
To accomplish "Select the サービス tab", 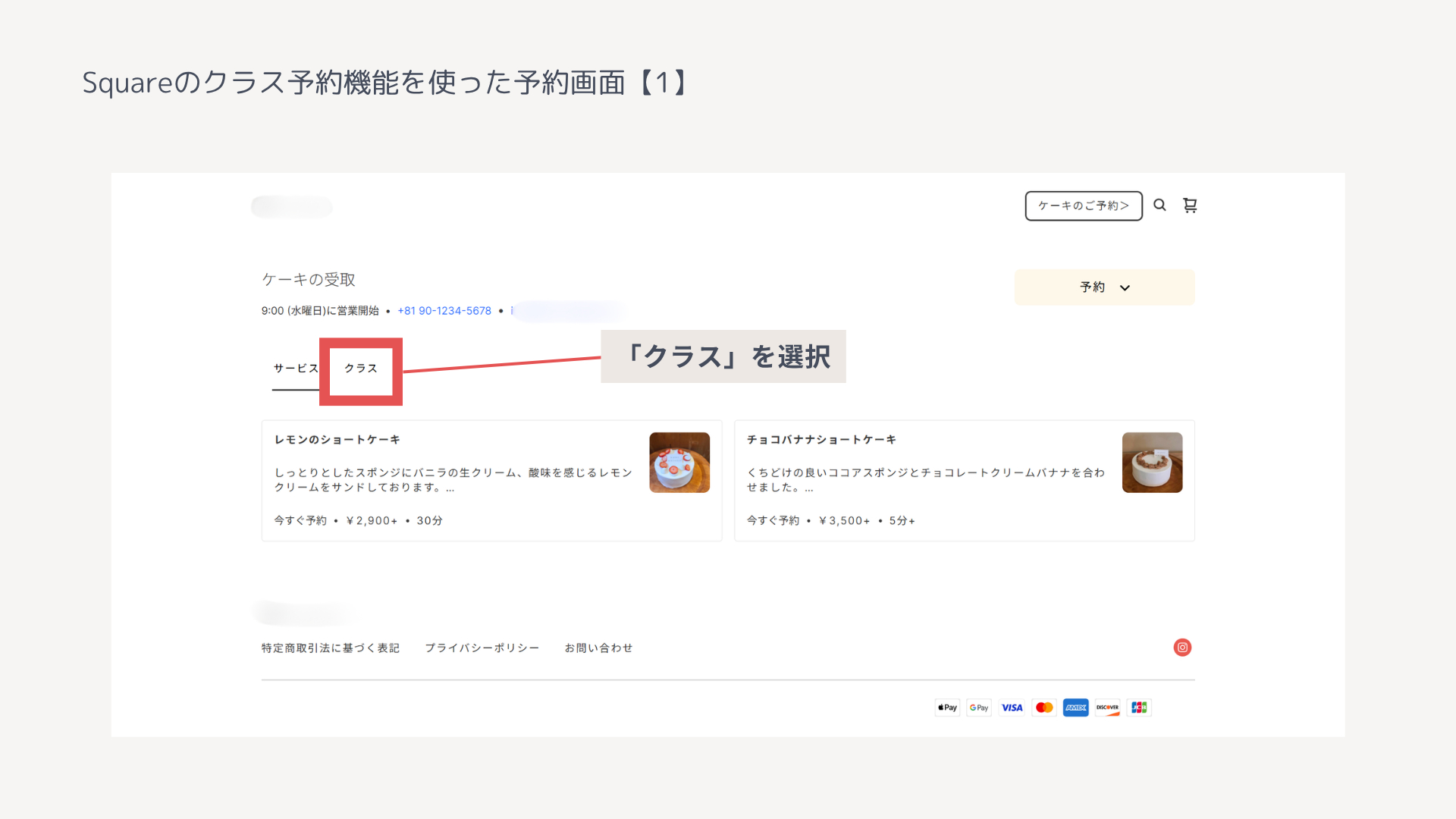I will pyautogui.click(x=296, y=369).
